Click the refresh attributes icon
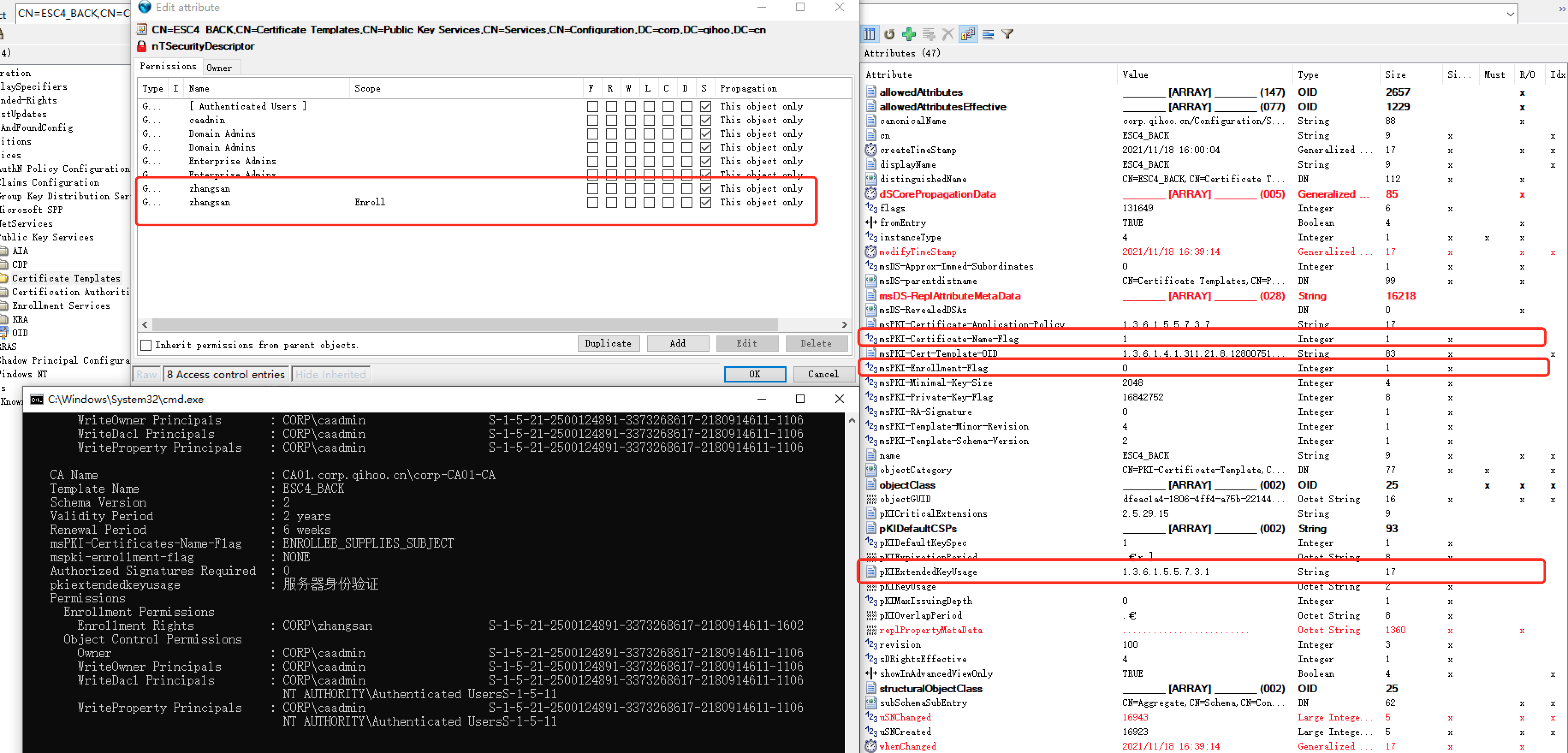Viewport: 1568px width, 753px height. [889, 34]
